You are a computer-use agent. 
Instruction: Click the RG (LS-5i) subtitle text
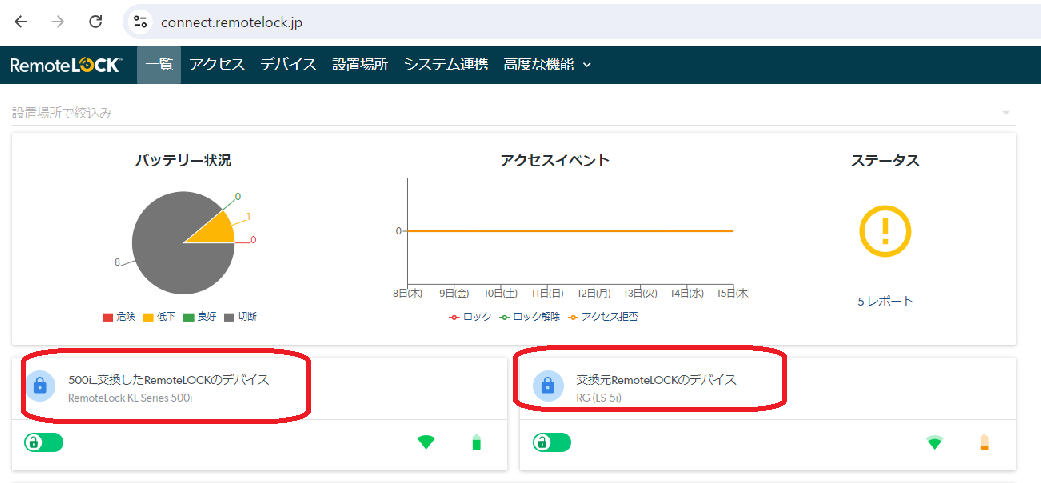click(x=599, y=398)
